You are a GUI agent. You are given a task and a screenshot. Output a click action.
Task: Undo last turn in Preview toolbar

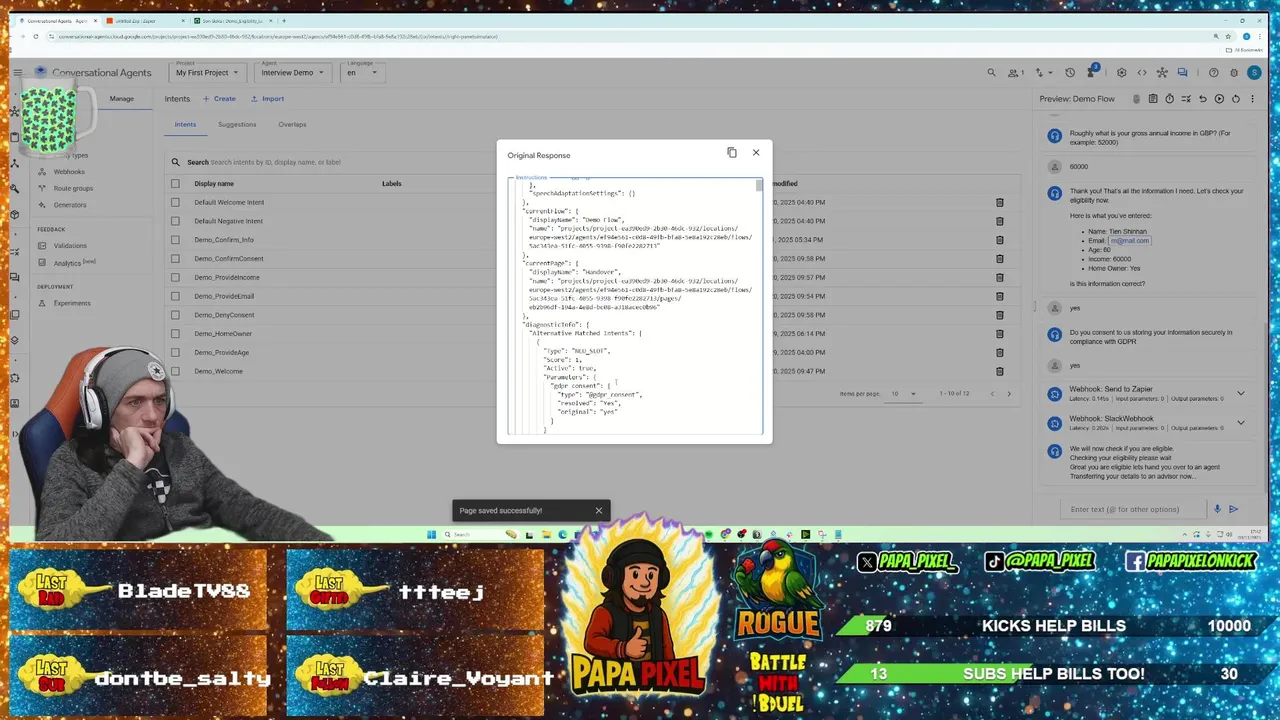(1203, 99)
